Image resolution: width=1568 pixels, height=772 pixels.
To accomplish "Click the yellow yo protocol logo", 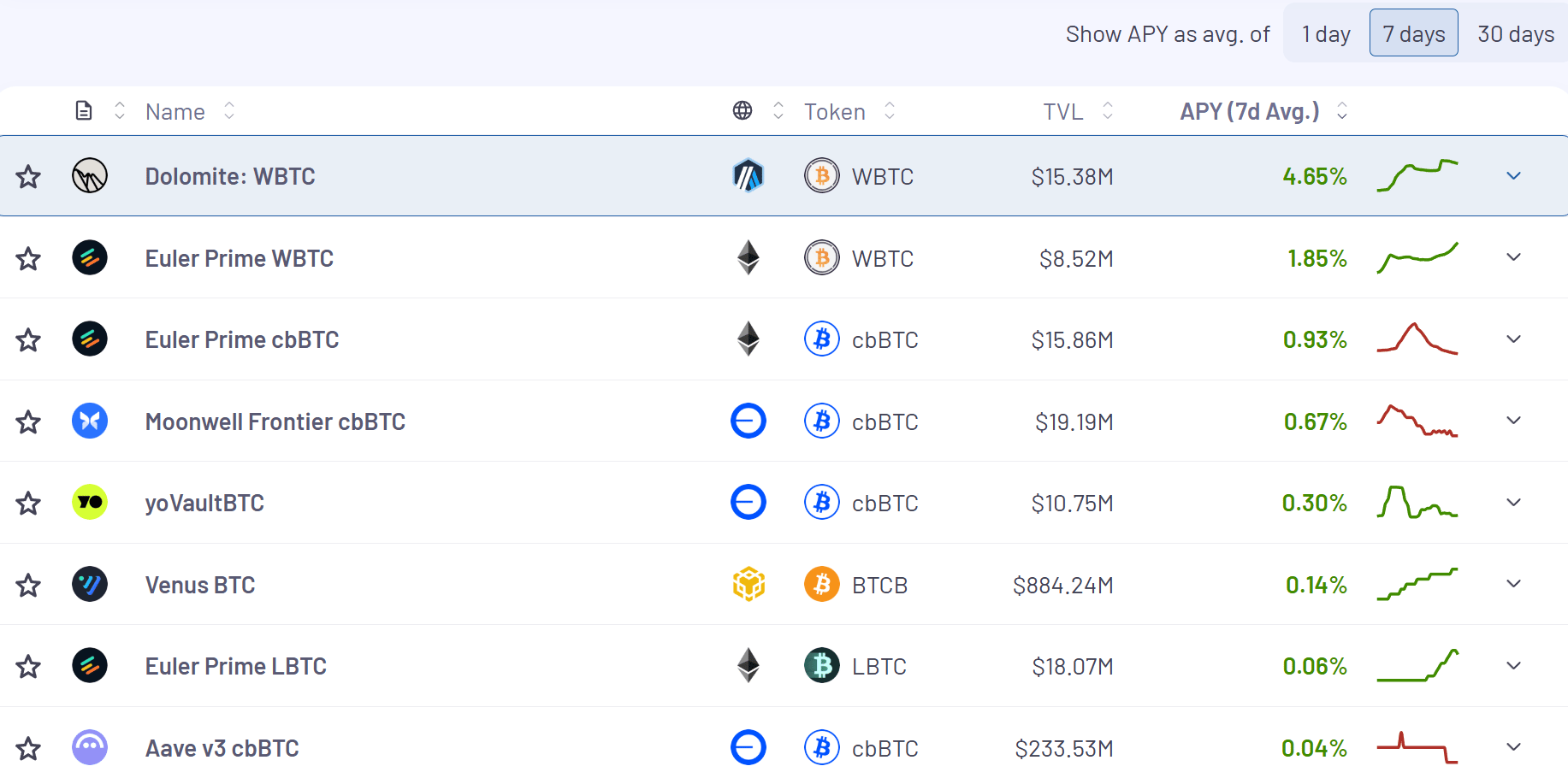I will point(90,503).
